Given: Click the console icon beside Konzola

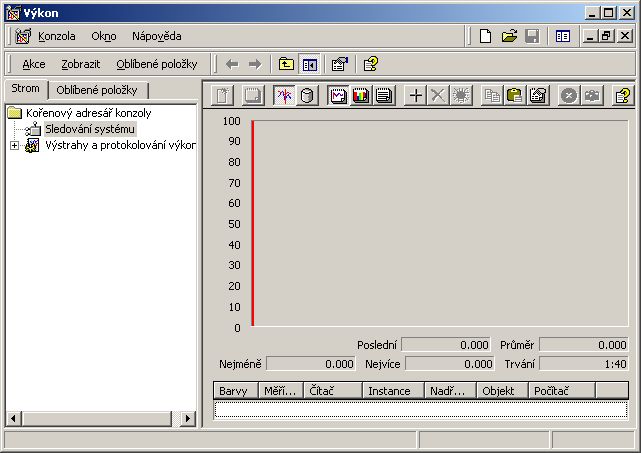Looking at the screenshot, I should tap(23, 36).
